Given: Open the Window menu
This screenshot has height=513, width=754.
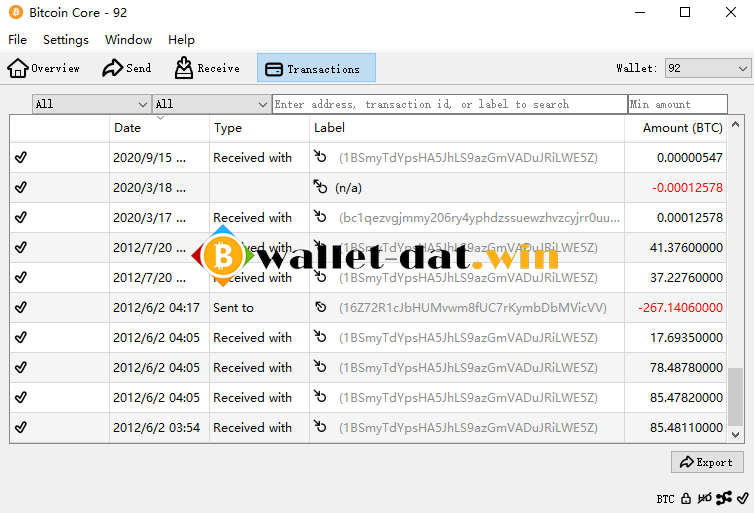Looking at the screenshot, I should [x=128, y=39].
